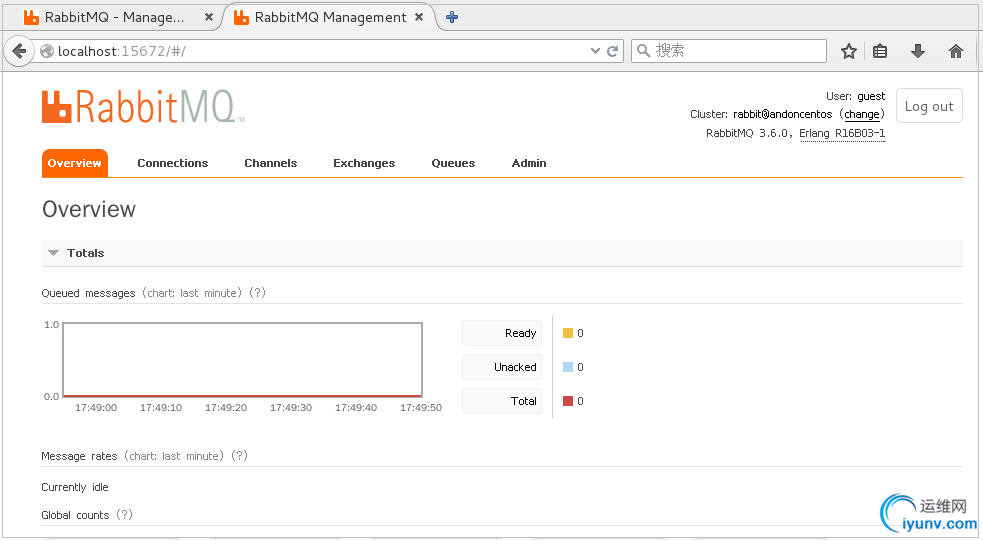Click the 'RabbitMQ 3.6.0' version text

[x=748, y=133]
